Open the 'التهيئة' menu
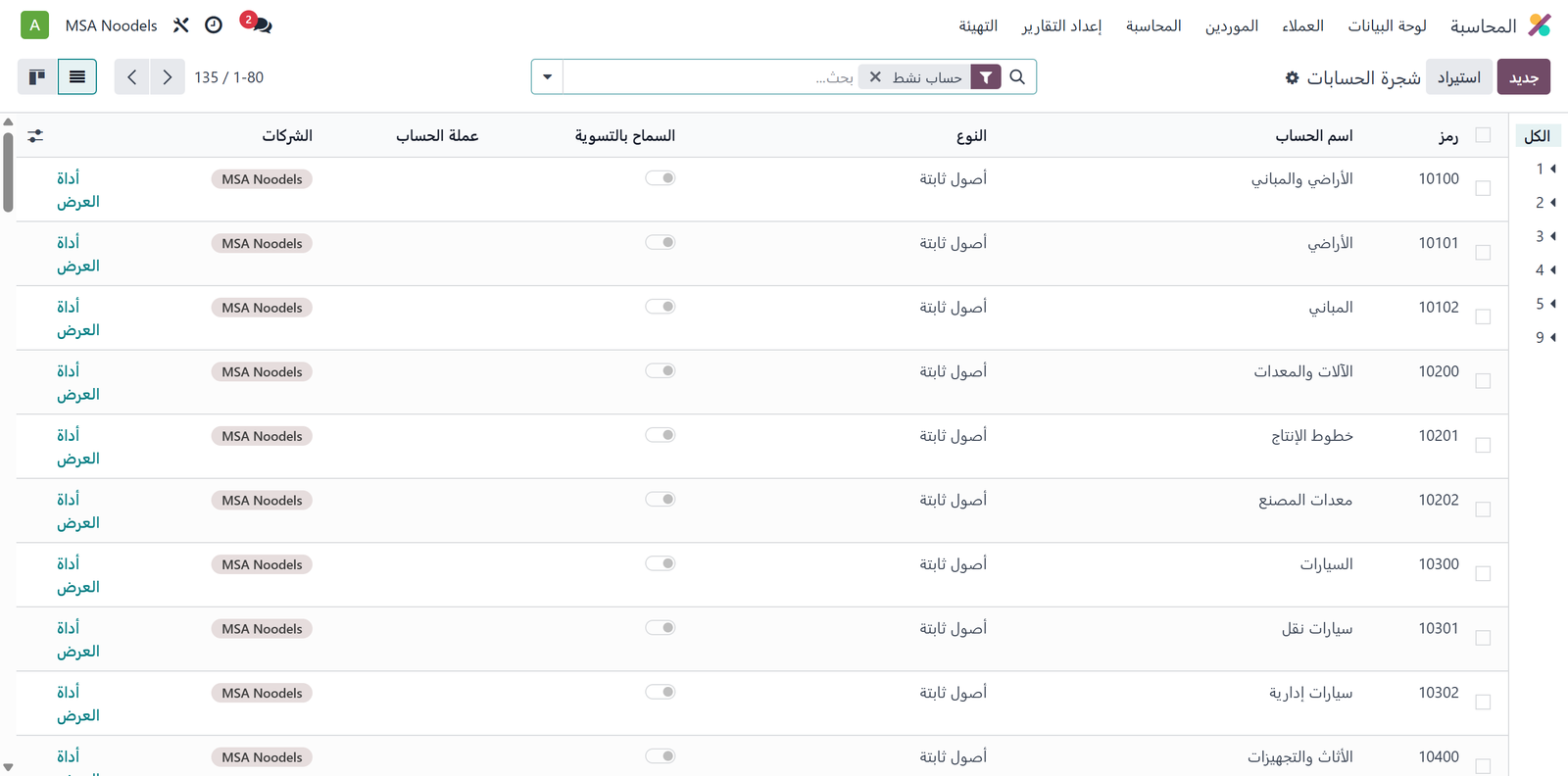This screenshot has width=1568, height=776. click(978, 25)
